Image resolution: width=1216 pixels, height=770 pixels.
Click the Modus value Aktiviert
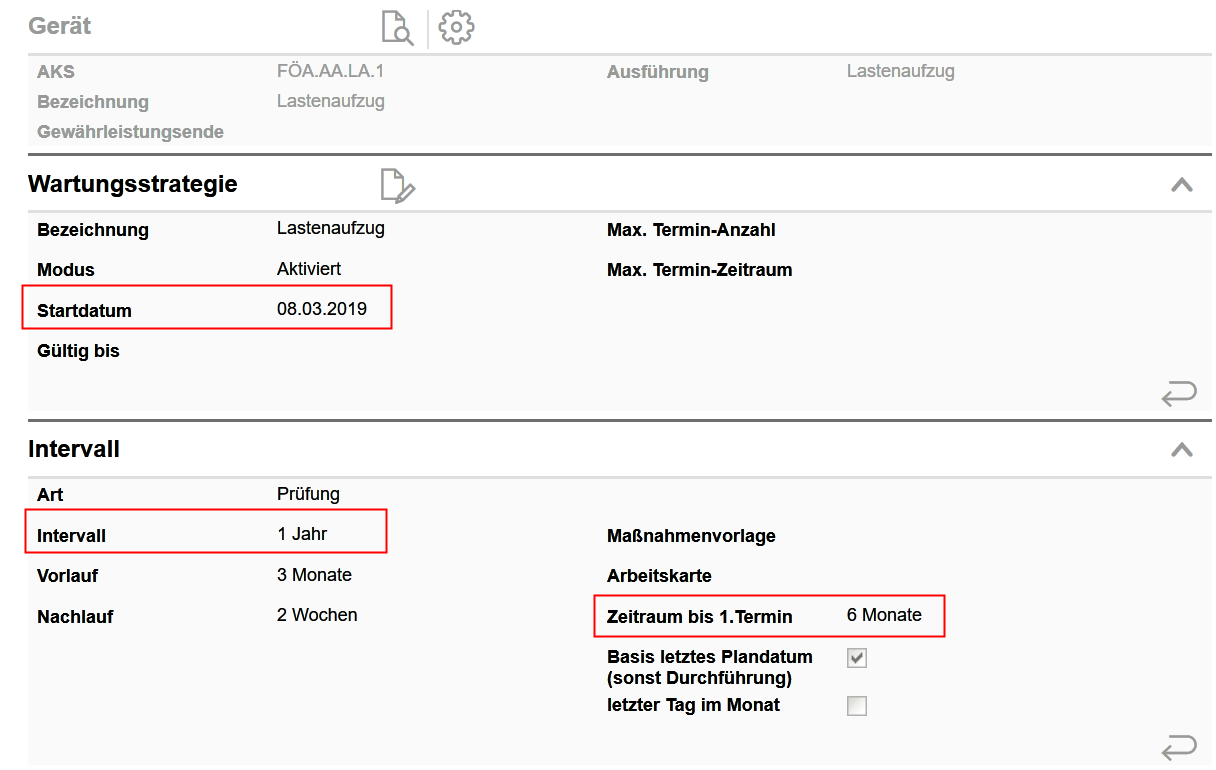[309, 269]
